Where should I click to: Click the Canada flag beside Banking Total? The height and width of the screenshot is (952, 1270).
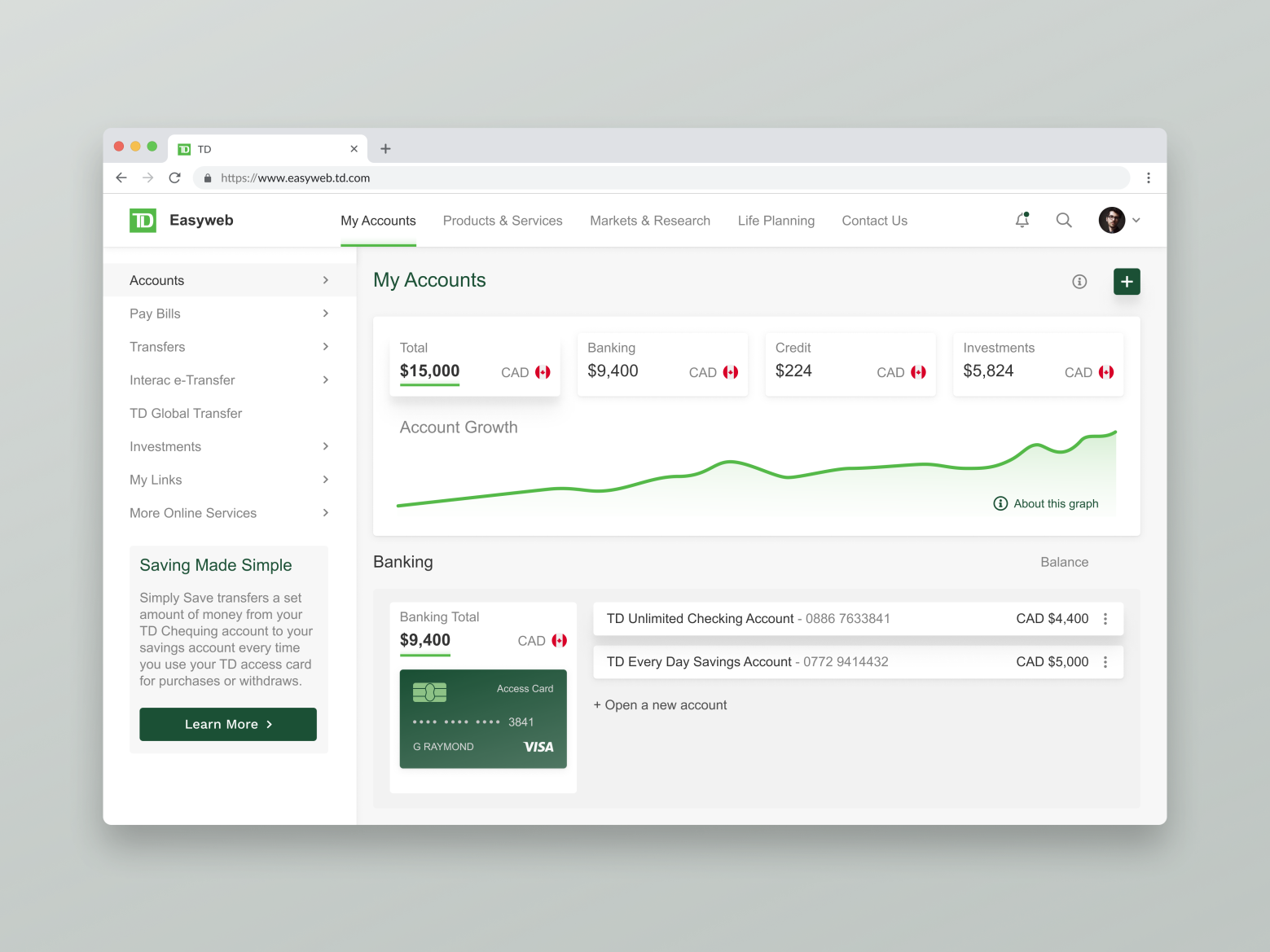(x=559, y=641)
